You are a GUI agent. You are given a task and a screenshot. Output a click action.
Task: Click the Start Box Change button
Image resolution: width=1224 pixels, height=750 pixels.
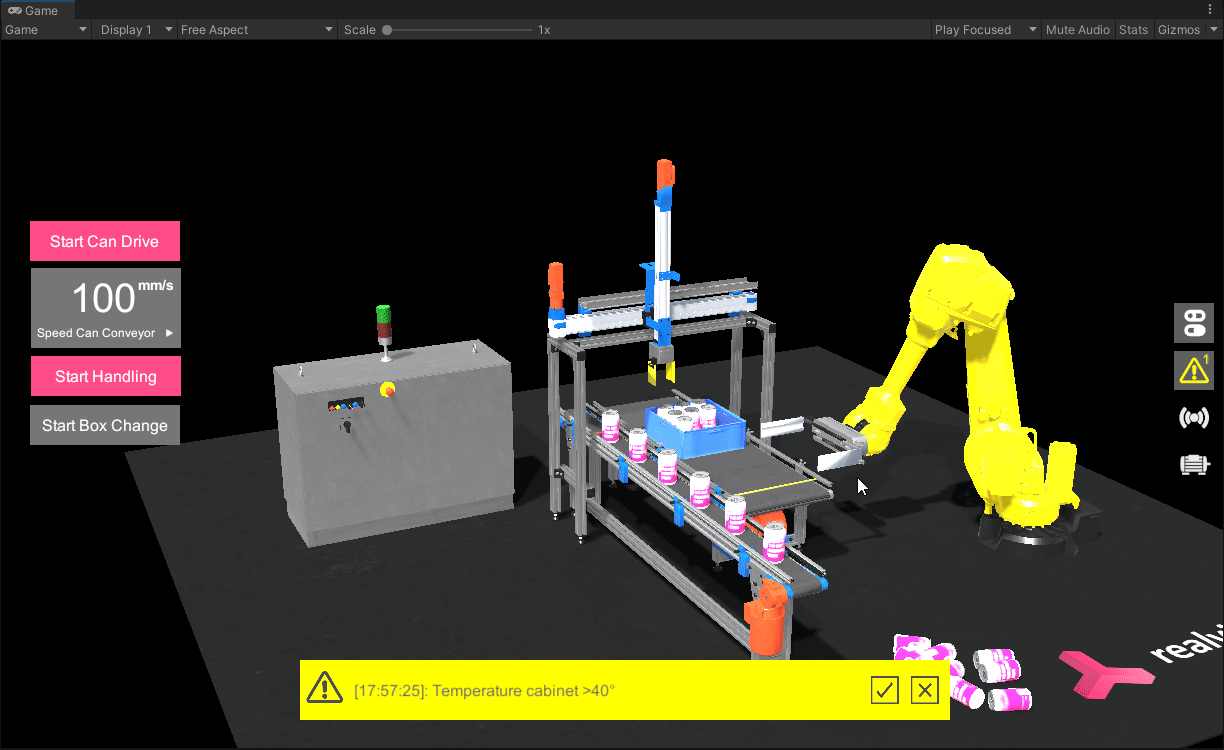[x=105, y=425]
